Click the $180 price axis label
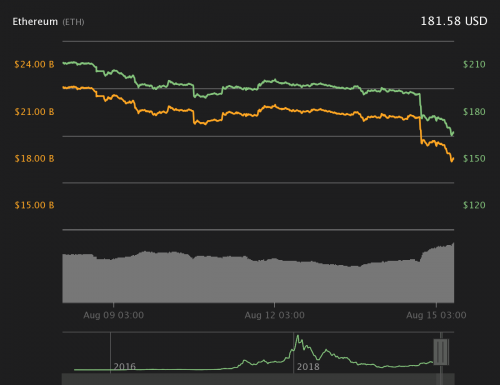This screenshot has height=385, width=500. 474,112
